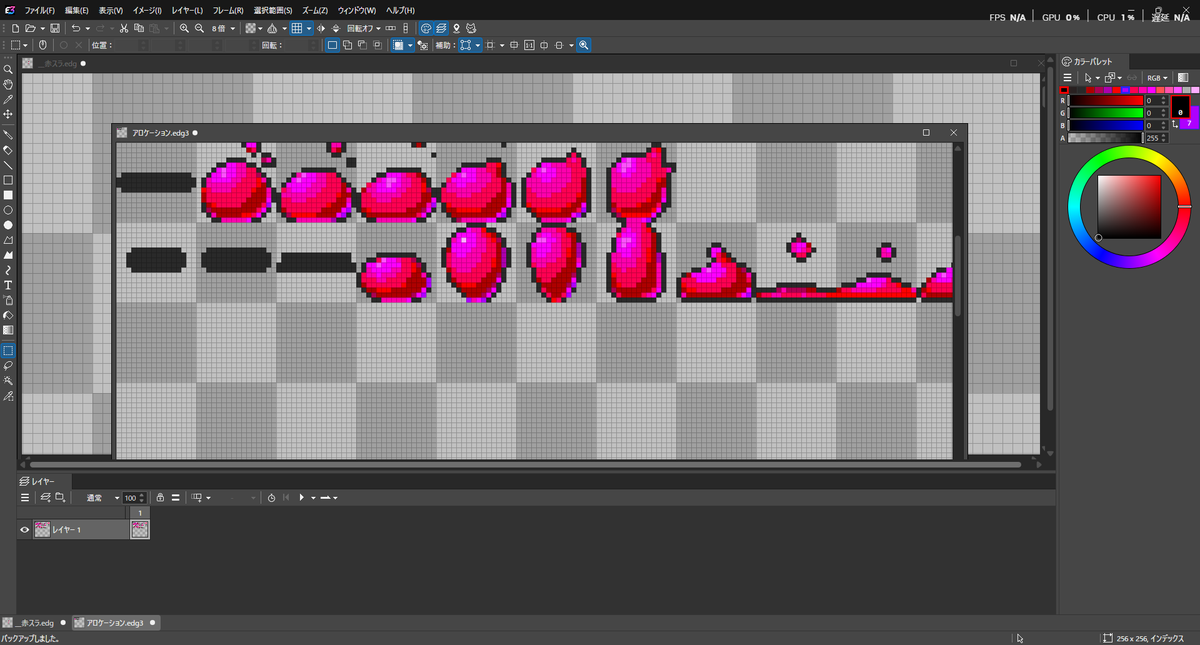Screen dimensions: 1200x645
Task: Select the text tool
Action: point(8,285)
